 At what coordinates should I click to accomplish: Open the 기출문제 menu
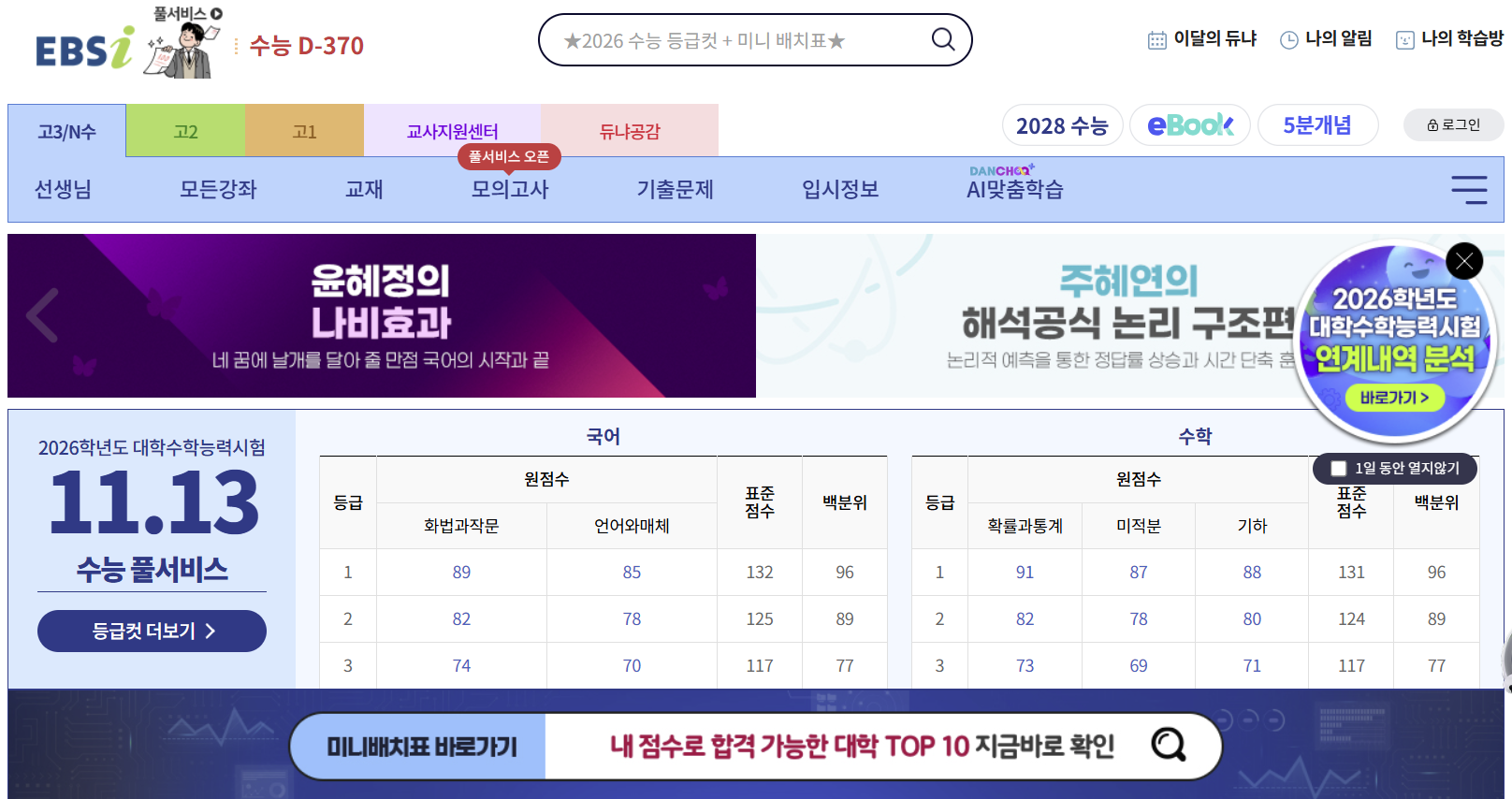tap(675, 190)
